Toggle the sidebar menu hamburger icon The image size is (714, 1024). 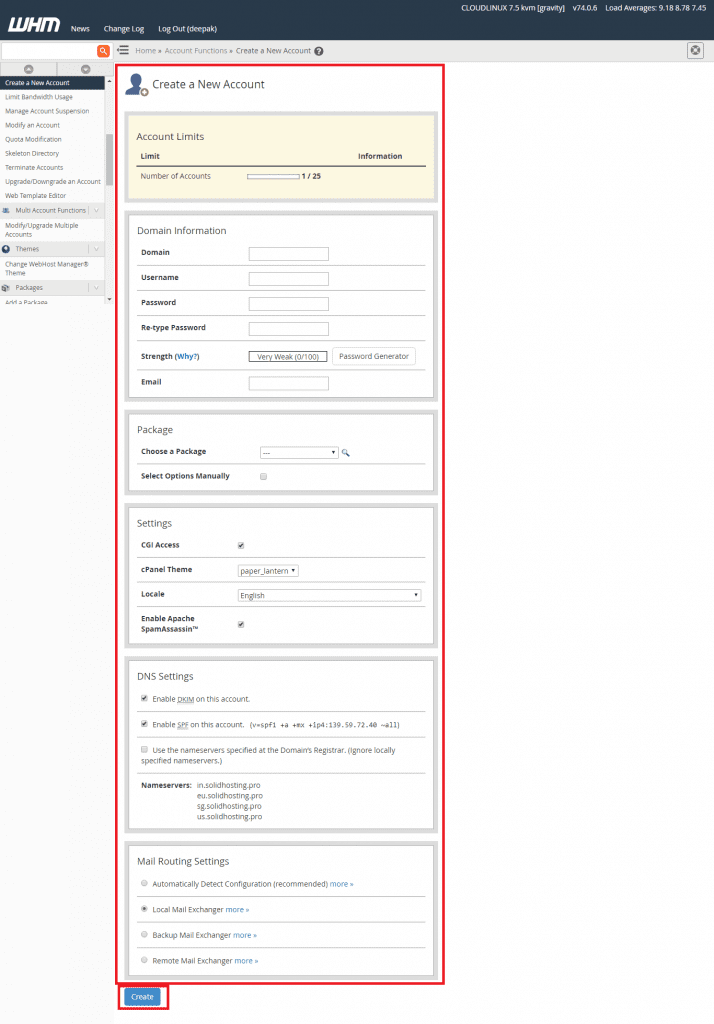pyautogui.click(x=122, y=50)
